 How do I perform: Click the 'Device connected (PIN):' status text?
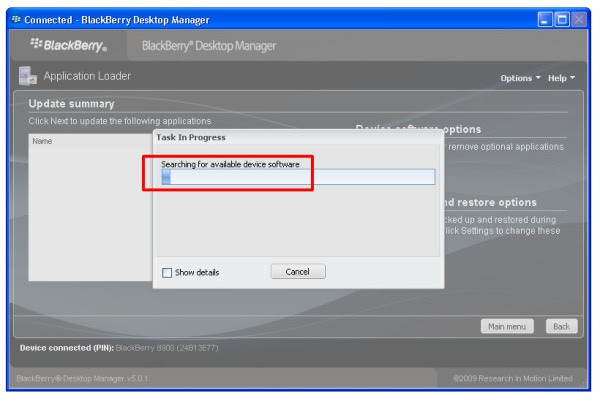pyautogui.click(x=67, y=348)
